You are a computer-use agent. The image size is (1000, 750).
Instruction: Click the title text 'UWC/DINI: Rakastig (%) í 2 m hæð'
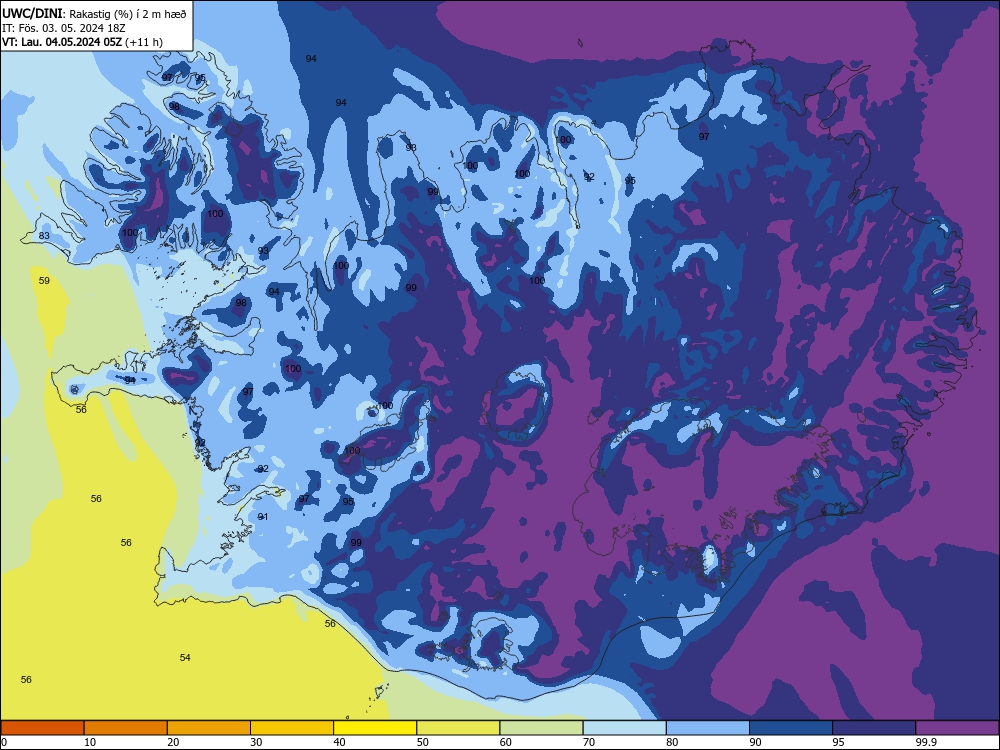click(x=94, y=13)
